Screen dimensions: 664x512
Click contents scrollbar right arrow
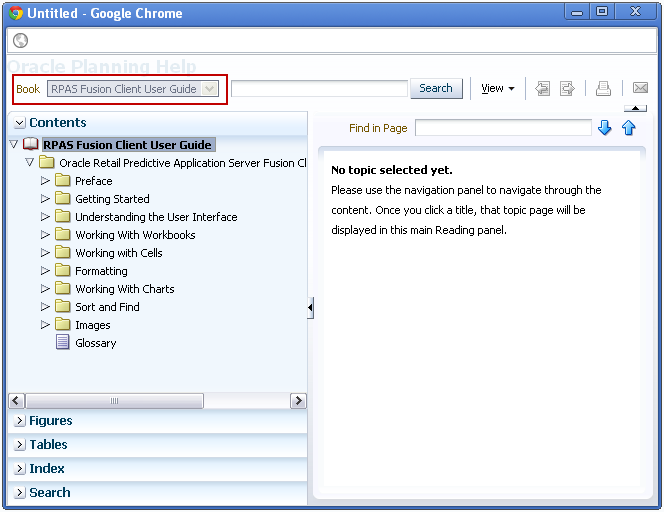[298, 401]
